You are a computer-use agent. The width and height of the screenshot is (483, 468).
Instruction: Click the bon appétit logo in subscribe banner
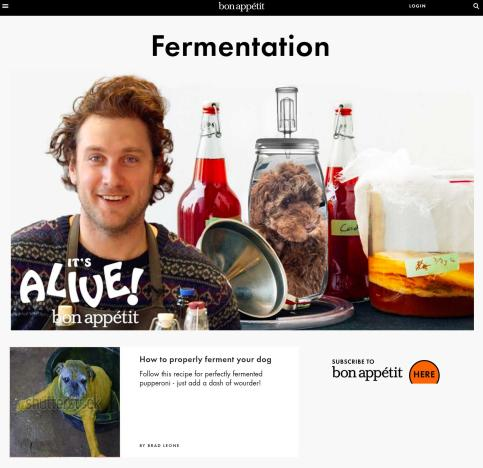[367, 373]
